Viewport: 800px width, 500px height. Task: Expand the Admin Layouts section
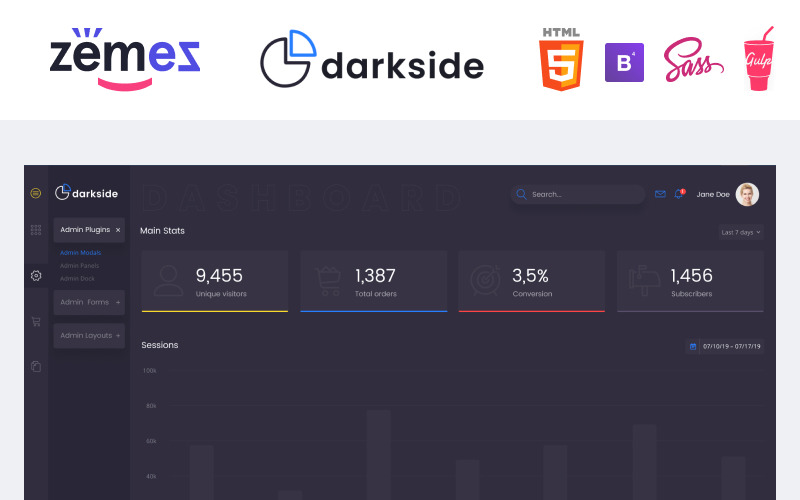[117, 335]
